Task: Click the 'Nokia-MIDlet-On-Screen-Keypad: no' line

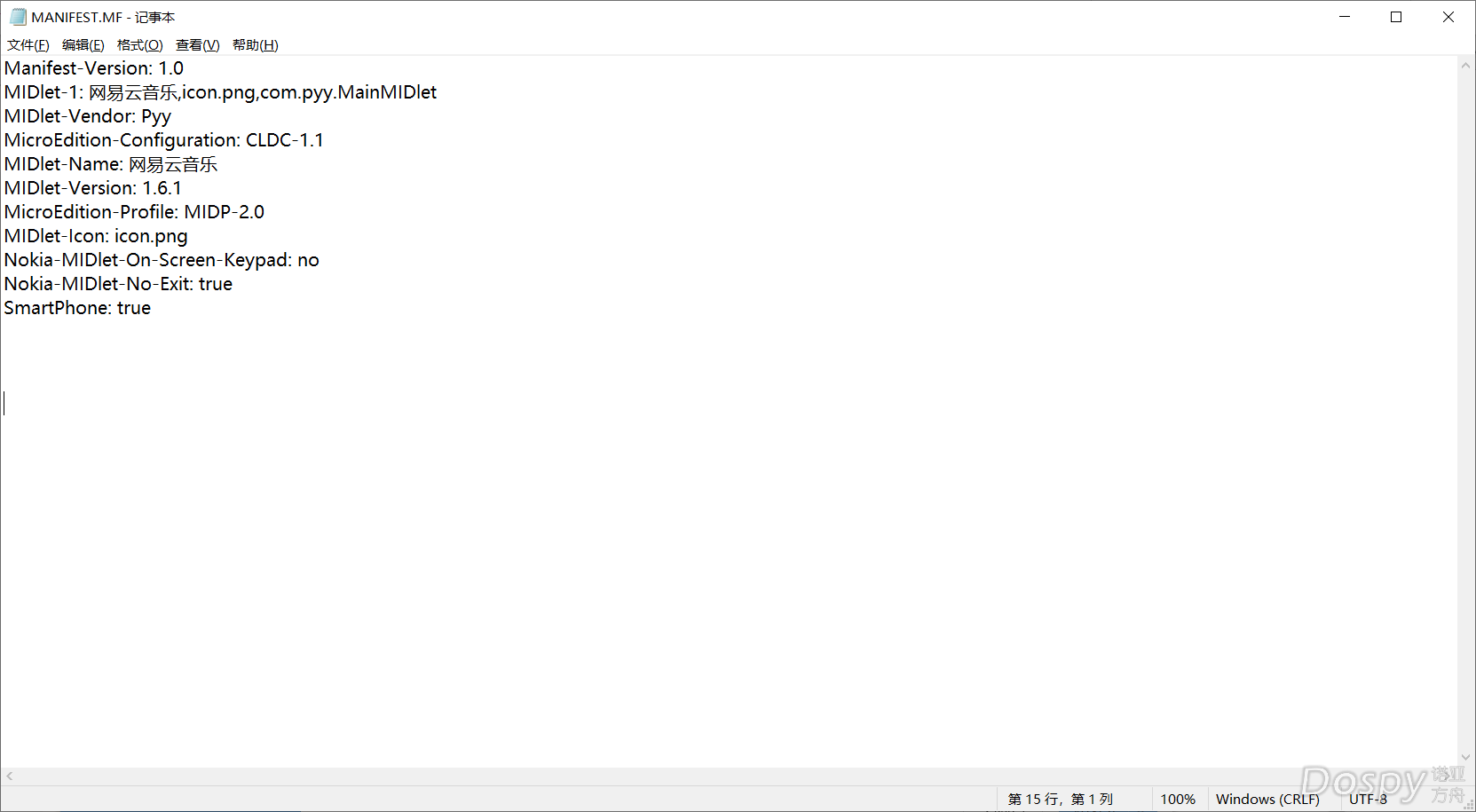Action: [x=162, y=260]
